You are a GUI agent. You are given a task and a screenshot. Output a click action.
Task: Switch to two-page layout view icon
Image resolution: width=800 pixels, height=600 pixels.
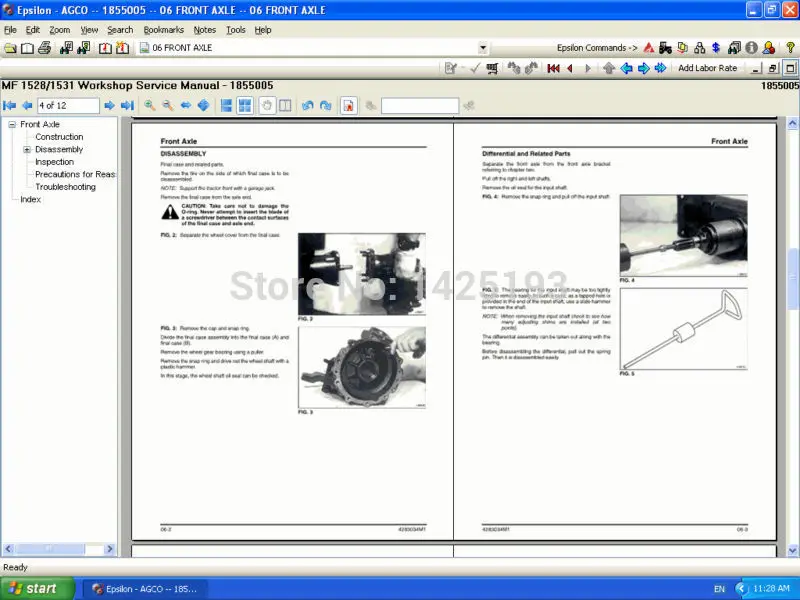[285, 105]
